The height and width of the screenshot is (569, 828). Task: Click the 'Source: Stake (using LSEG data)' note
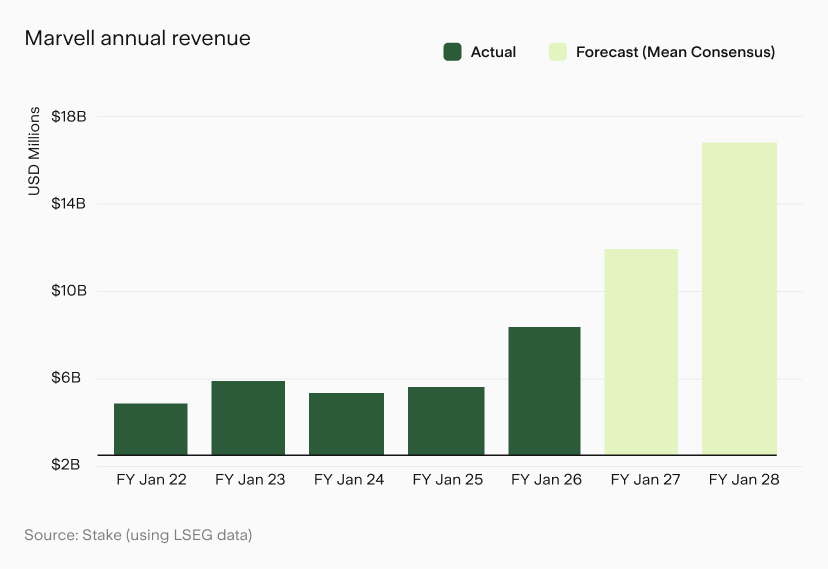(x=138, y=535)
